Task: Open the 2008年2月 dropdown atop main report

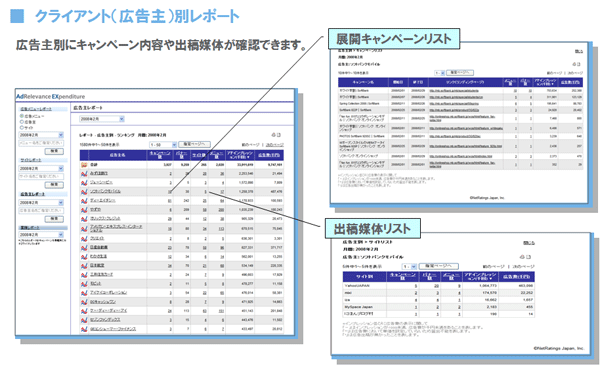Action: click(x=102, y=119)
